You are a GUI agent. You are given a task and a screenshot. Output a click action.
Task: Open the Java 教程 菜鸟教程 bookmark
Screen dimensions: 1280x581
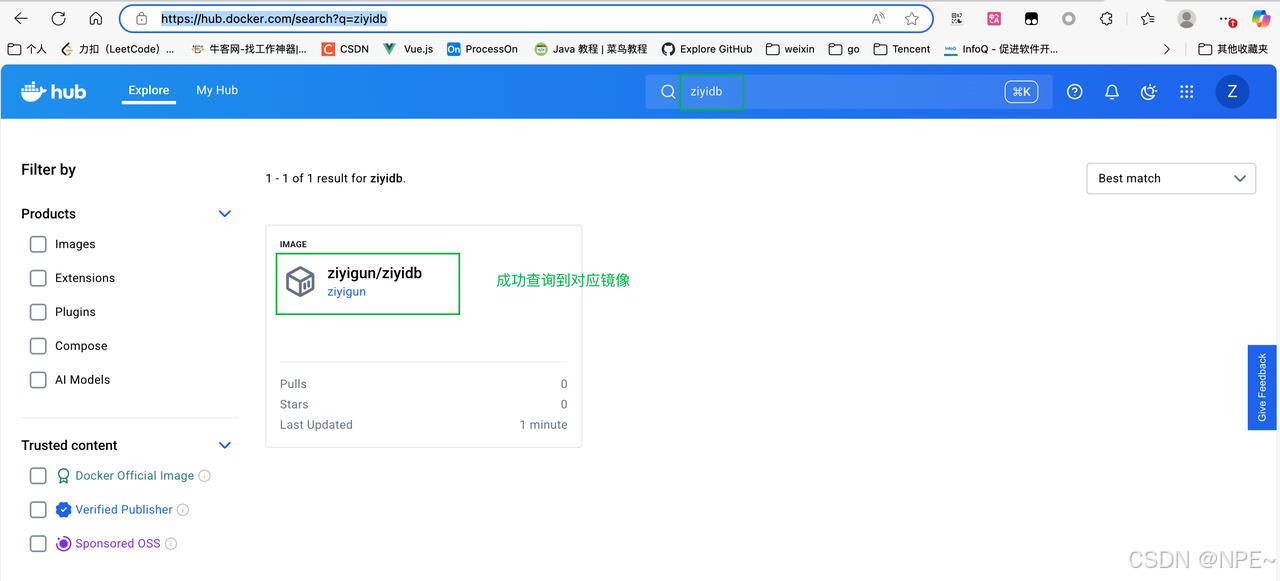click(591, 49)
